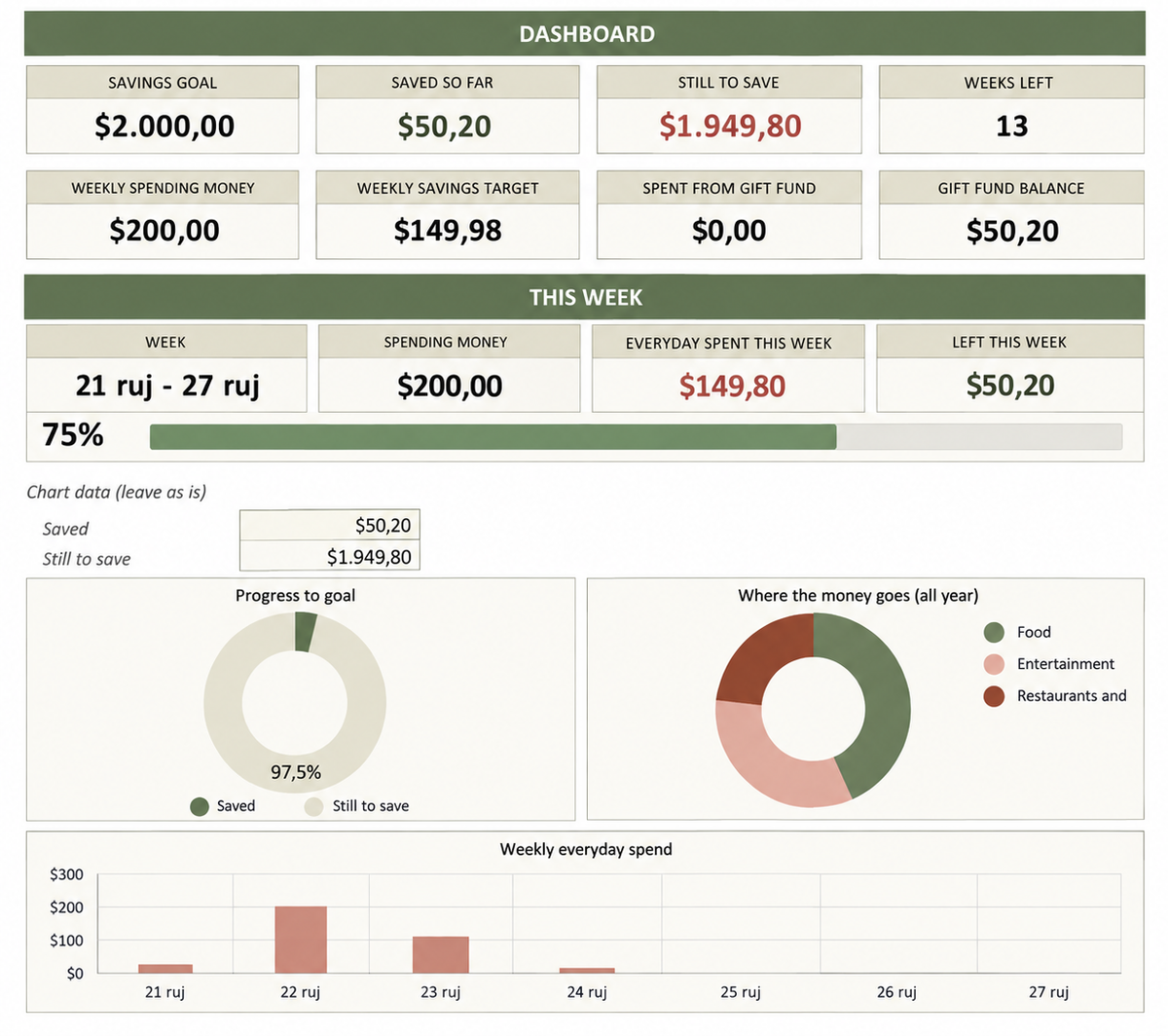Select the WEEKLY SAVINGS TARGET label
This screenshot has height=1036, width=1168.
pyautogui.click(x=448, y=188)
